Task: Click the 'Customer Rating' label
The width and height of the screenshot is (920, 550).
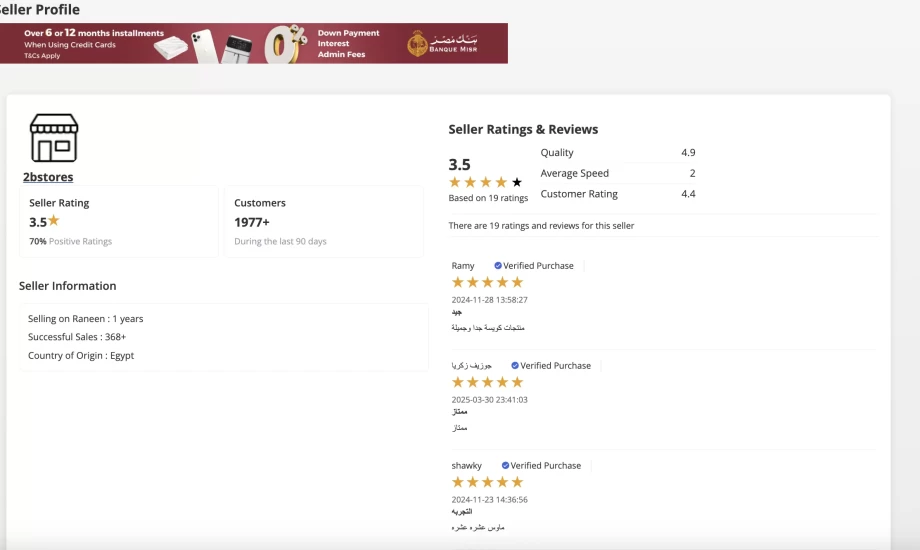Action: coord(579,194)
